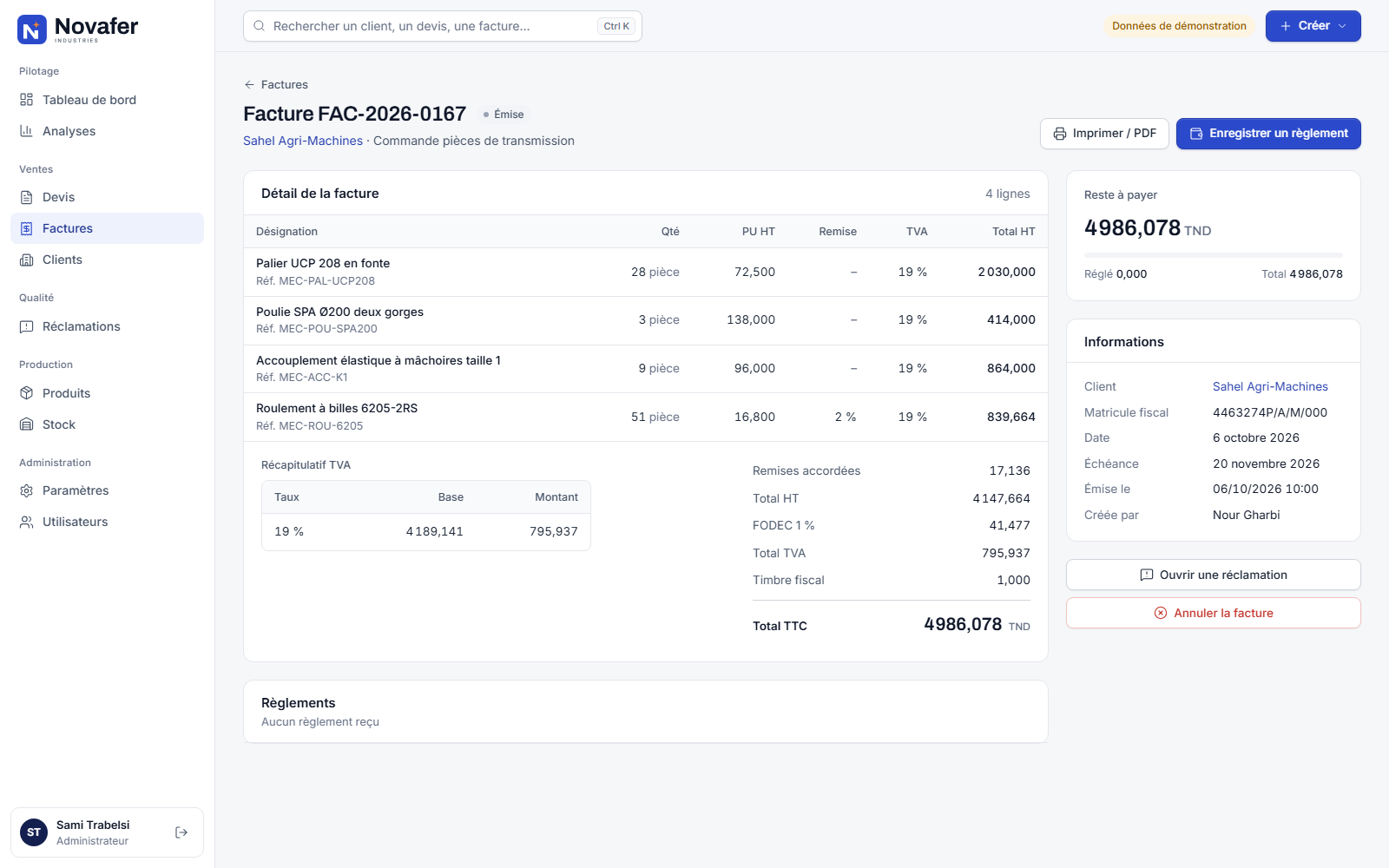Viewport: 1389px width, 868px height.
Task: Click the Novafer logo icon
Action: [32, 30]
